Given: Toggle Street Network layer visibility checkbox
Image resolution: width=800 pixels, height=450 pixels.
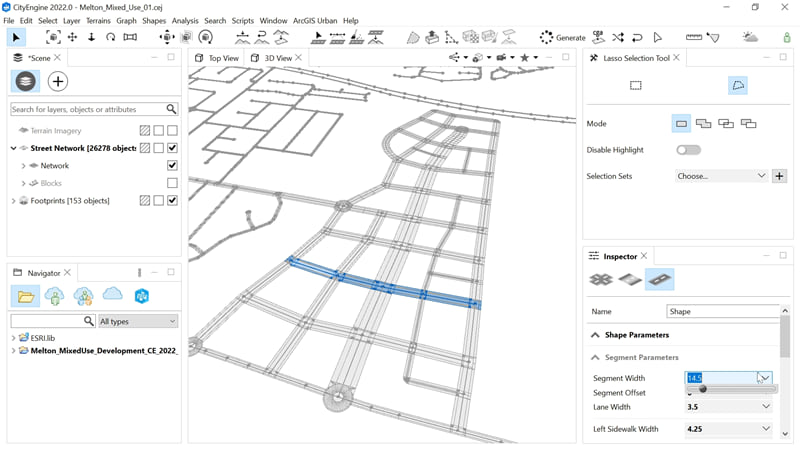Looking at the screenshot, I should [x=172, y=148].
